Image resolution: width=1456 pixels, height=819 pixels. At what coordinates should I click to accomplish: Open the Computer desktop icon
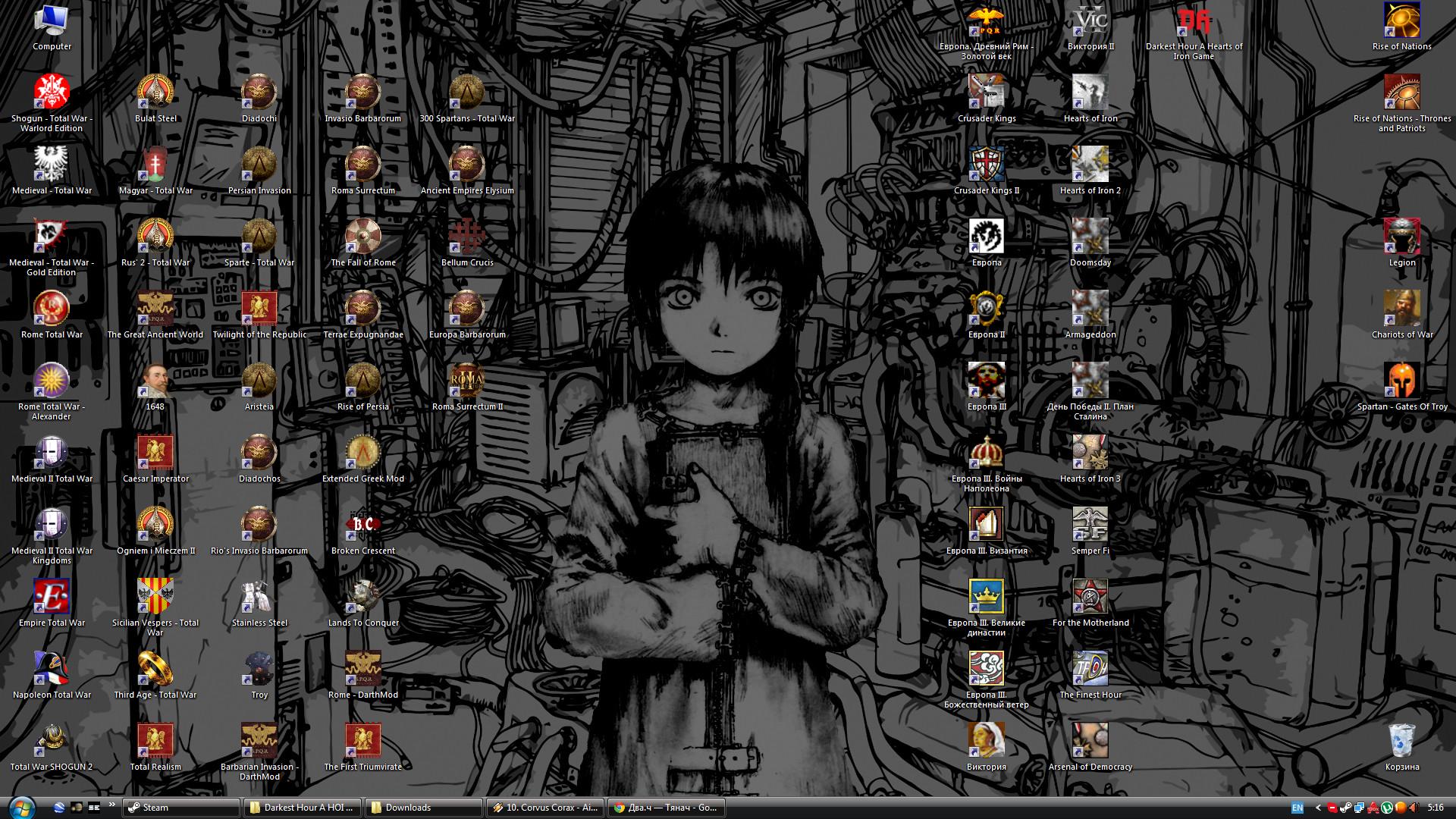[x=52, y=27]
